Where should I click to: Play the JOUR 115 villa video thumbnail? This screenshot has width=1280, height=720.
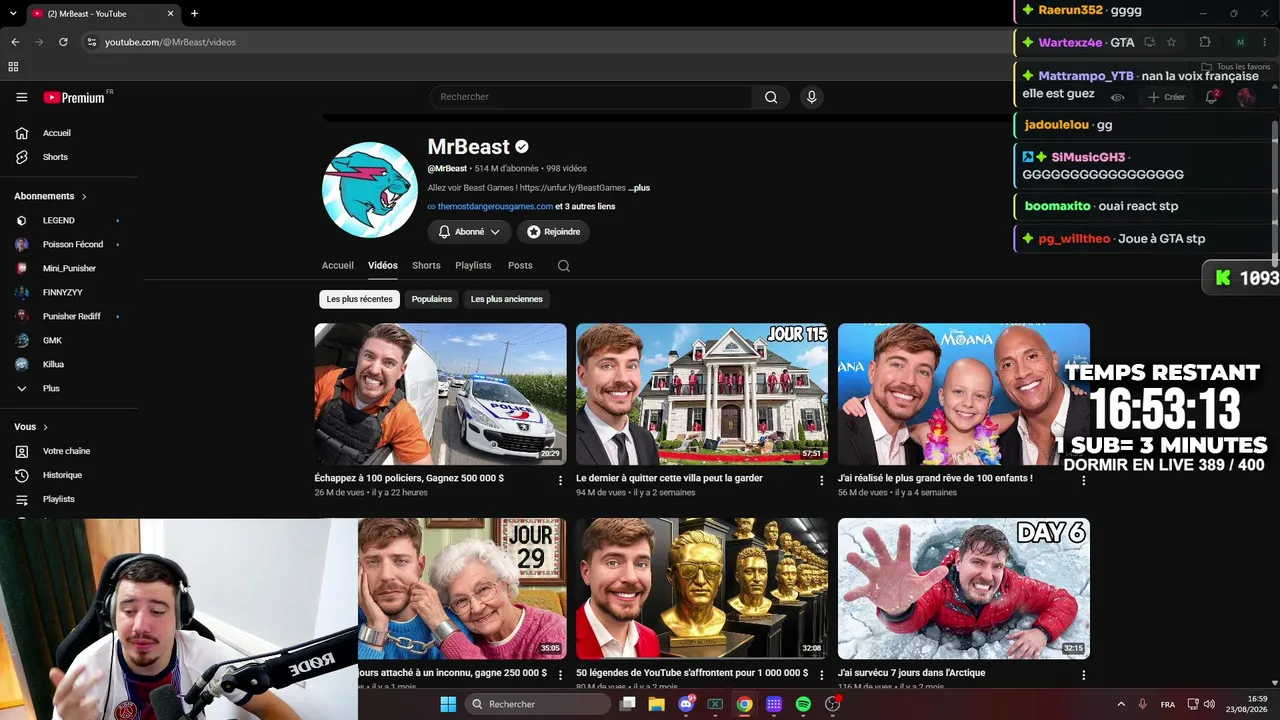pyautogui.click(x=702, y=394)
